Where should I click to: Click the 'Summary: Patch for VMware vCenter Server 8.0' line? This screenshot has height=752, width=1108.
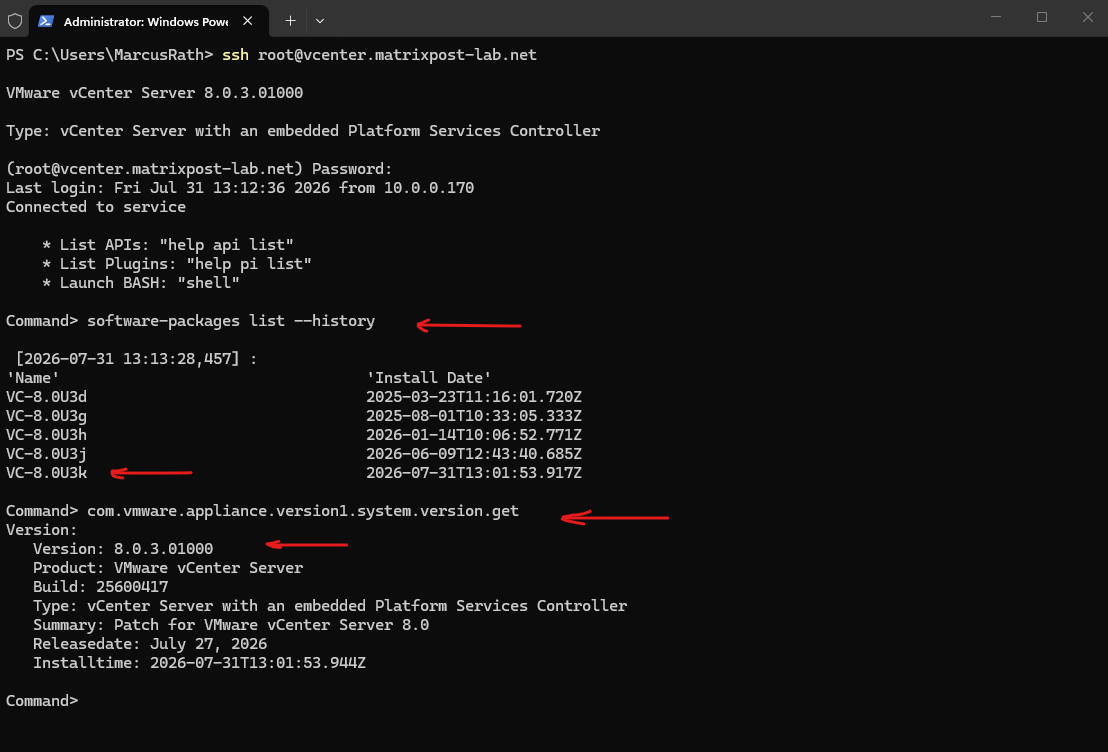pos(231,625)
